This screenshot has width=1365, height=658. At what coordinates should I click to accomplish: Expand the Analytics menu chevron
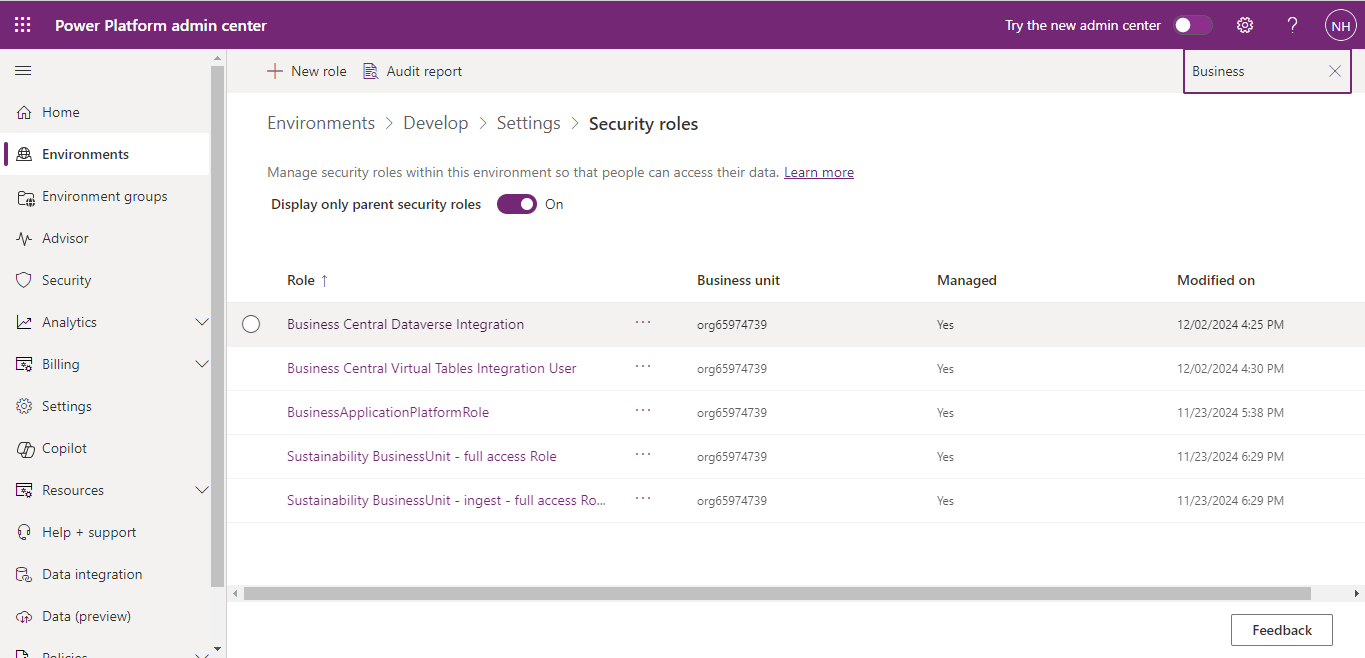click(x=202, y=323)
